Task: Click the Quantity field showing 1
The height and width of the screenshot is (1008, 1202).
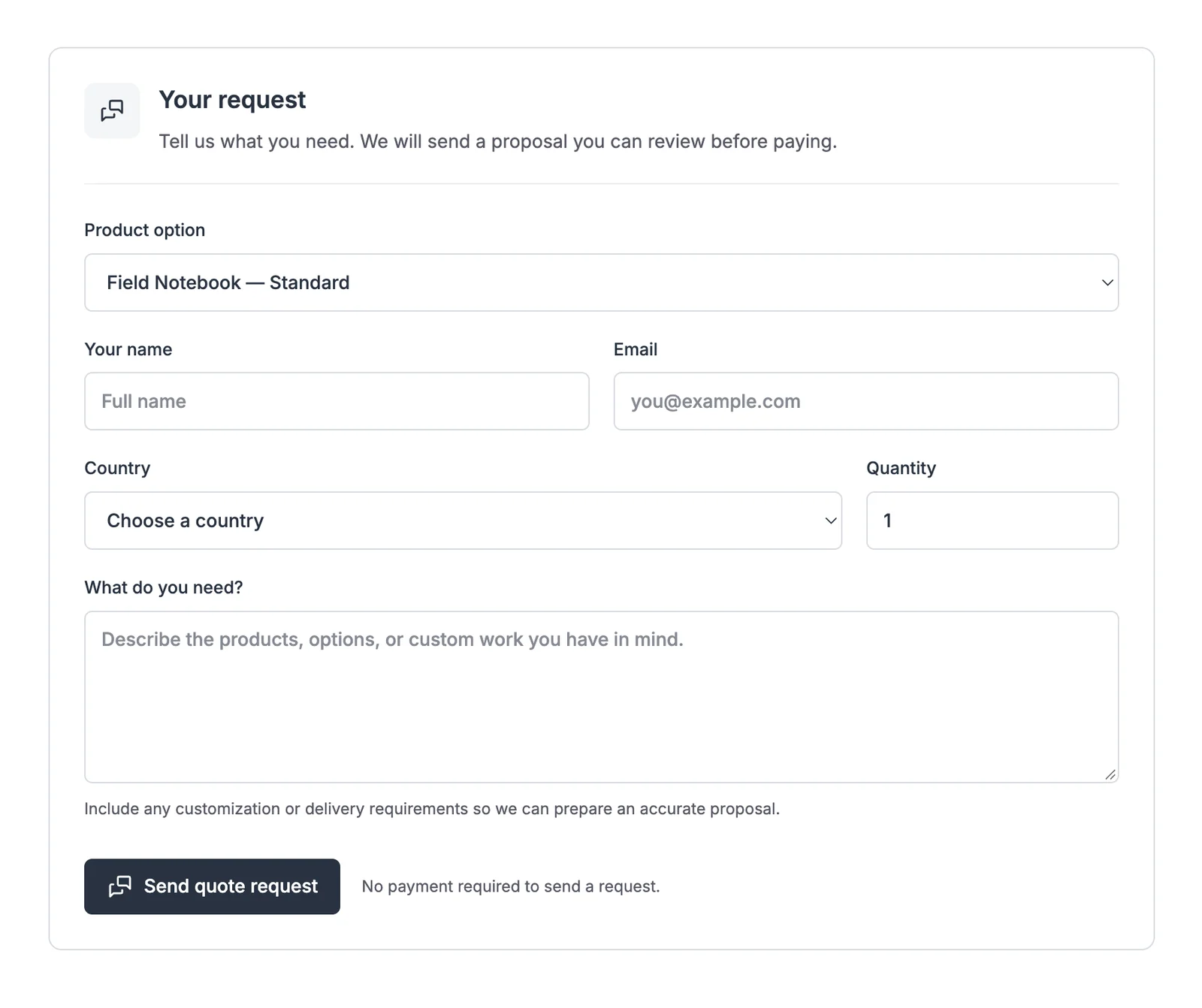Action: [x=992, y=521]
